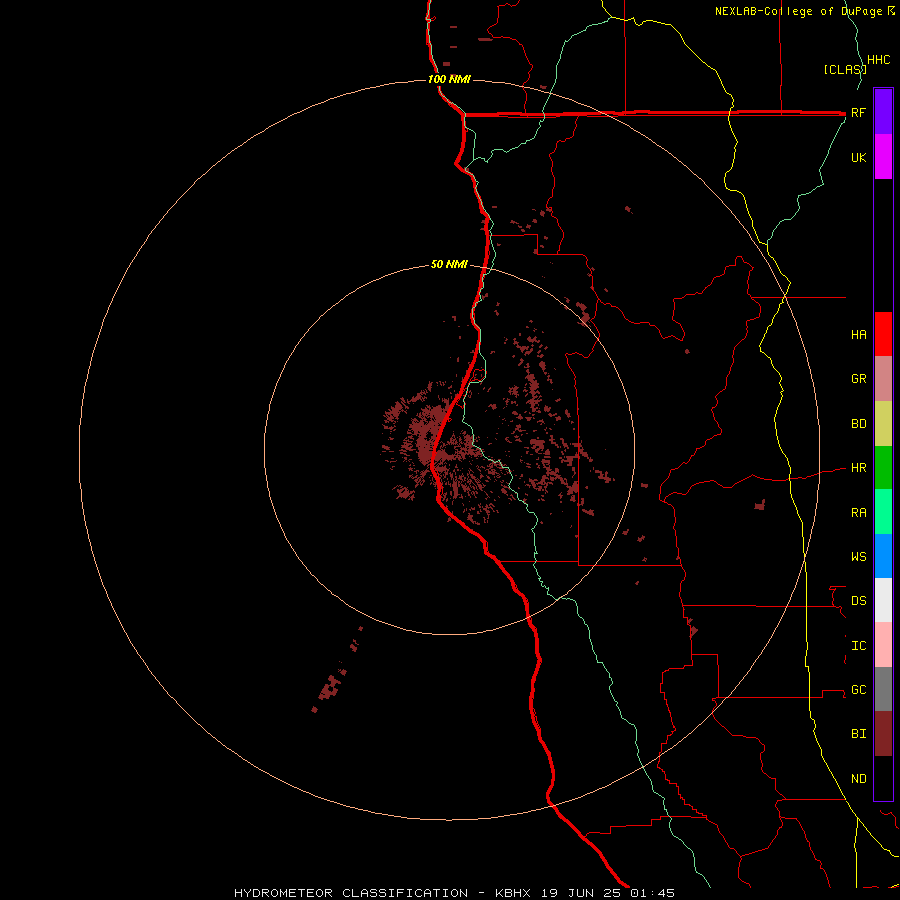Click the RF legend label

[x=858, y=113]
